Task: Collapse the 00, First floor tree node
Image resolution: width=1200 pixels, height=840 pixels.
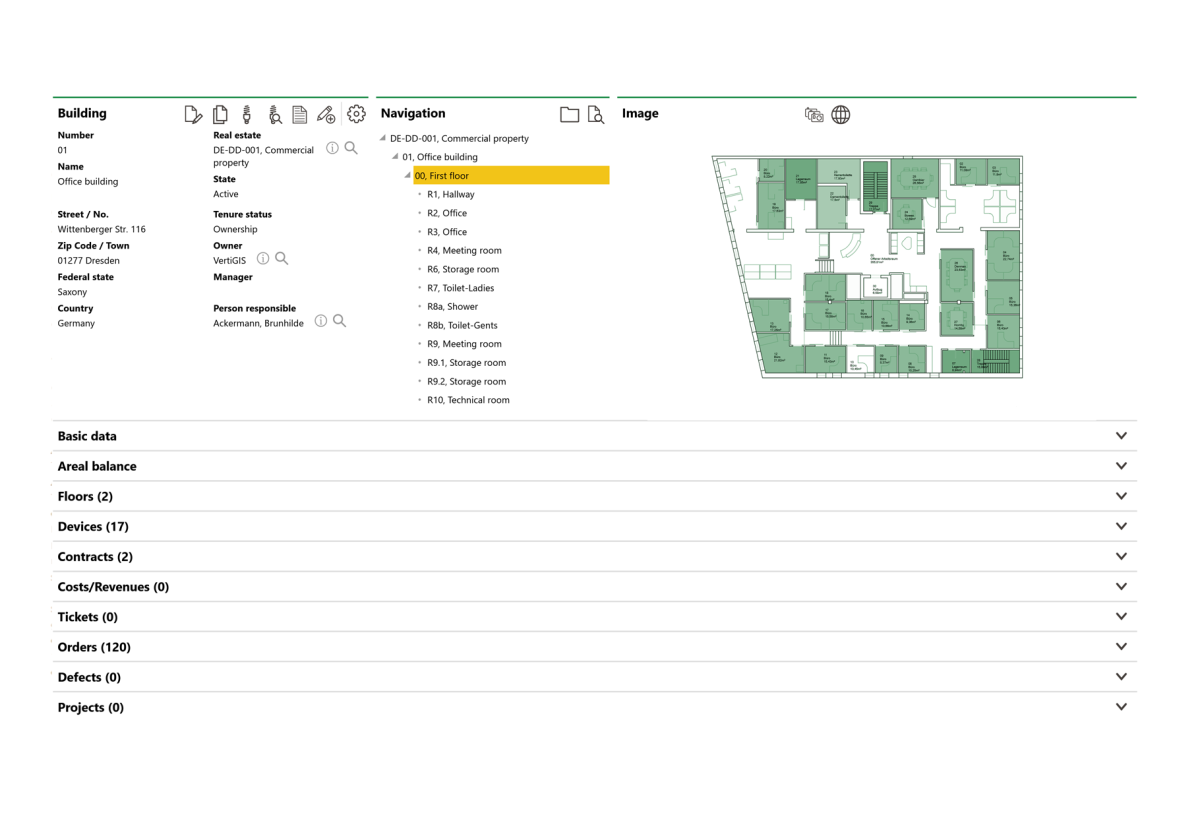Action: click(x=406, y=175)
